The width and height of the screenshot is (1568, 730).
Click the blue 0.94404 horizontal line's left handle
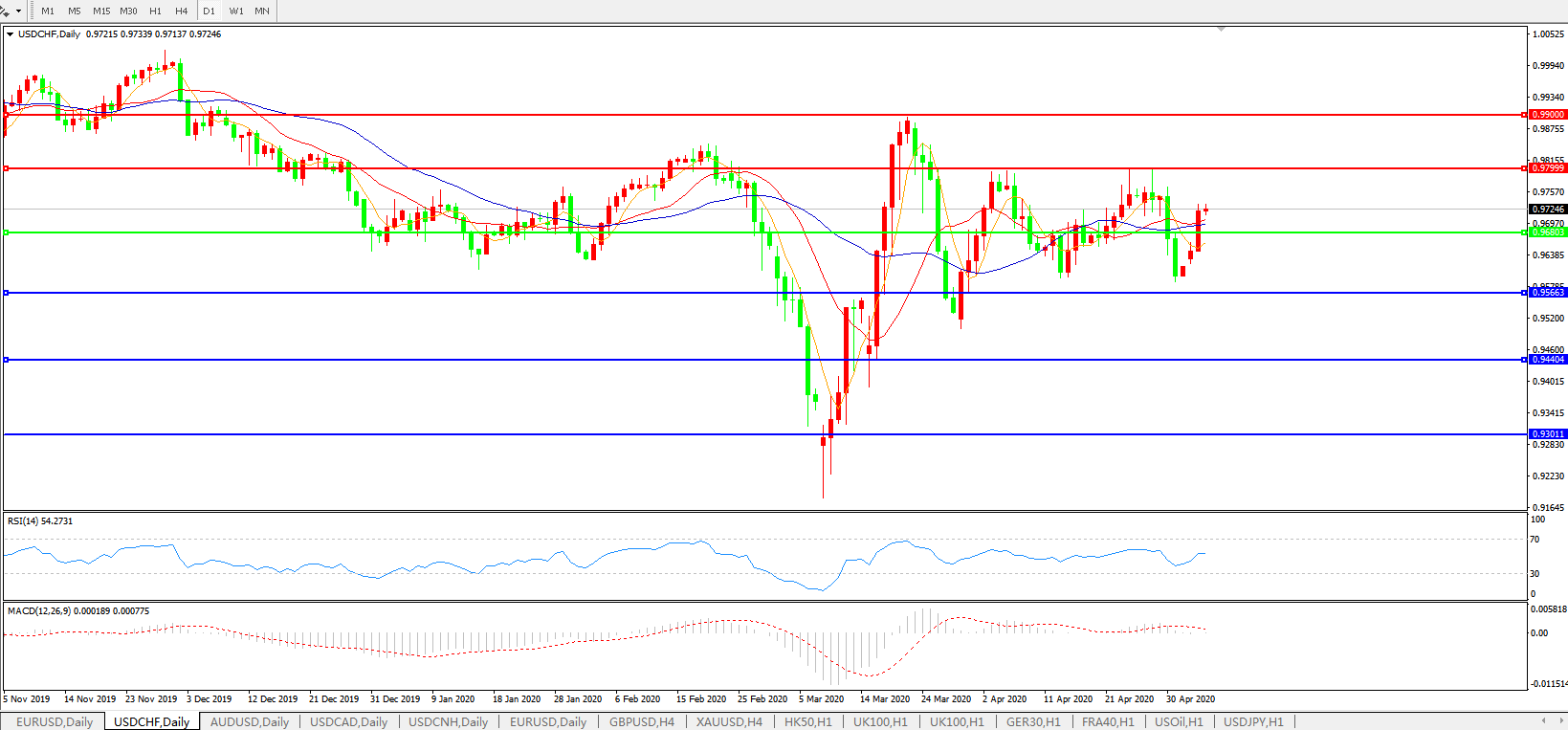tap(7, 360)
